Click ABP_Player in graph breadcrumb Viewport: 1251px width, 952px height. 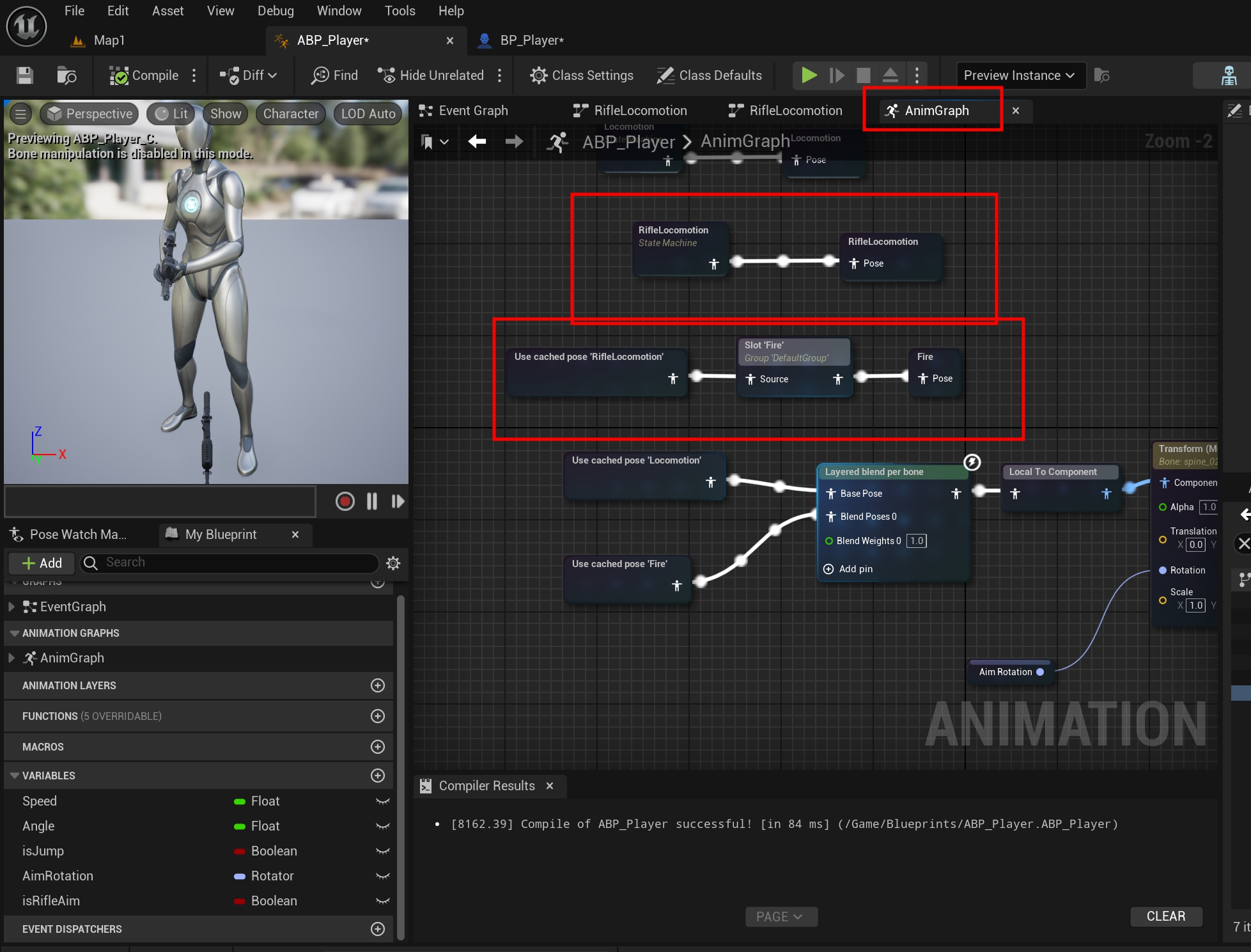click(628, 141)
